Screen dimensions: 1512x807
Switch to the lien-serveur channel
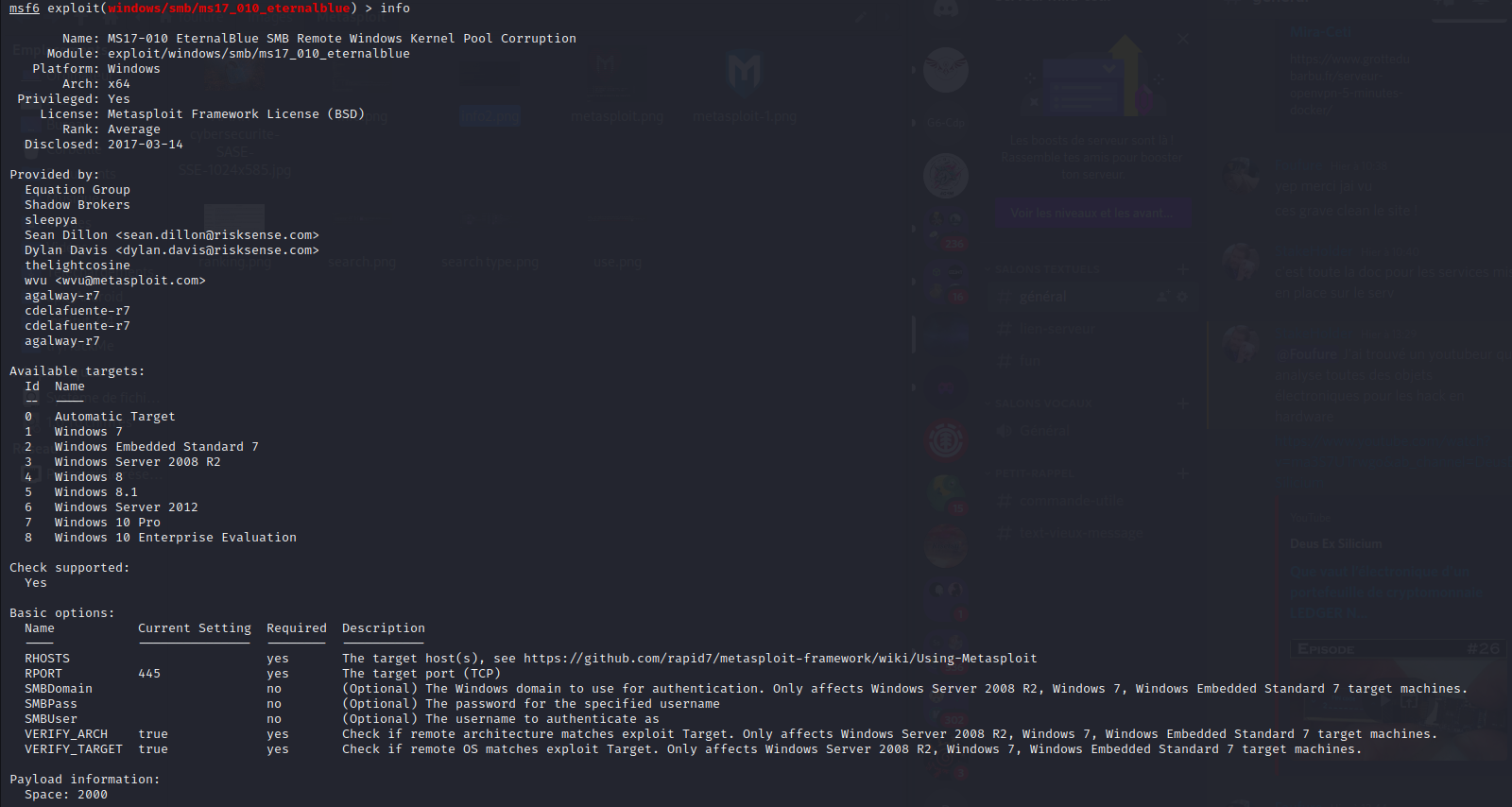tap(1057, 329)
